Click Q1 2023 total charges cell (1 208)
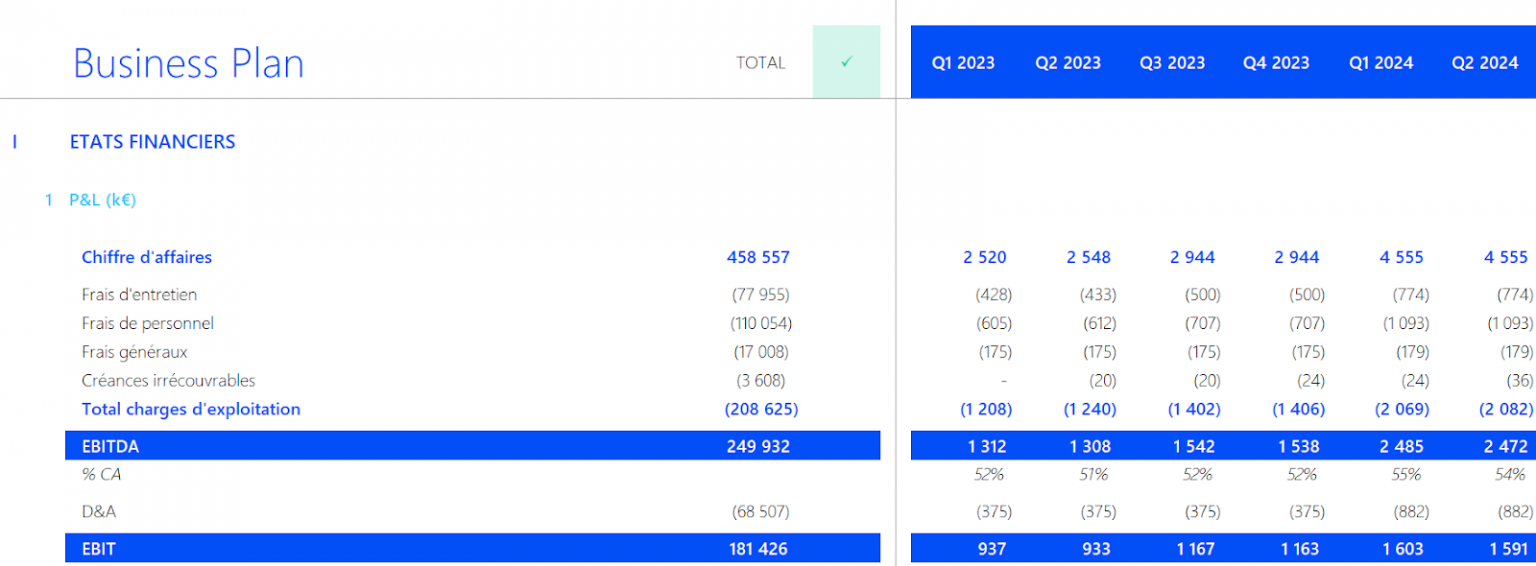Screen dimensions: 1536x566 click(986, 409)
